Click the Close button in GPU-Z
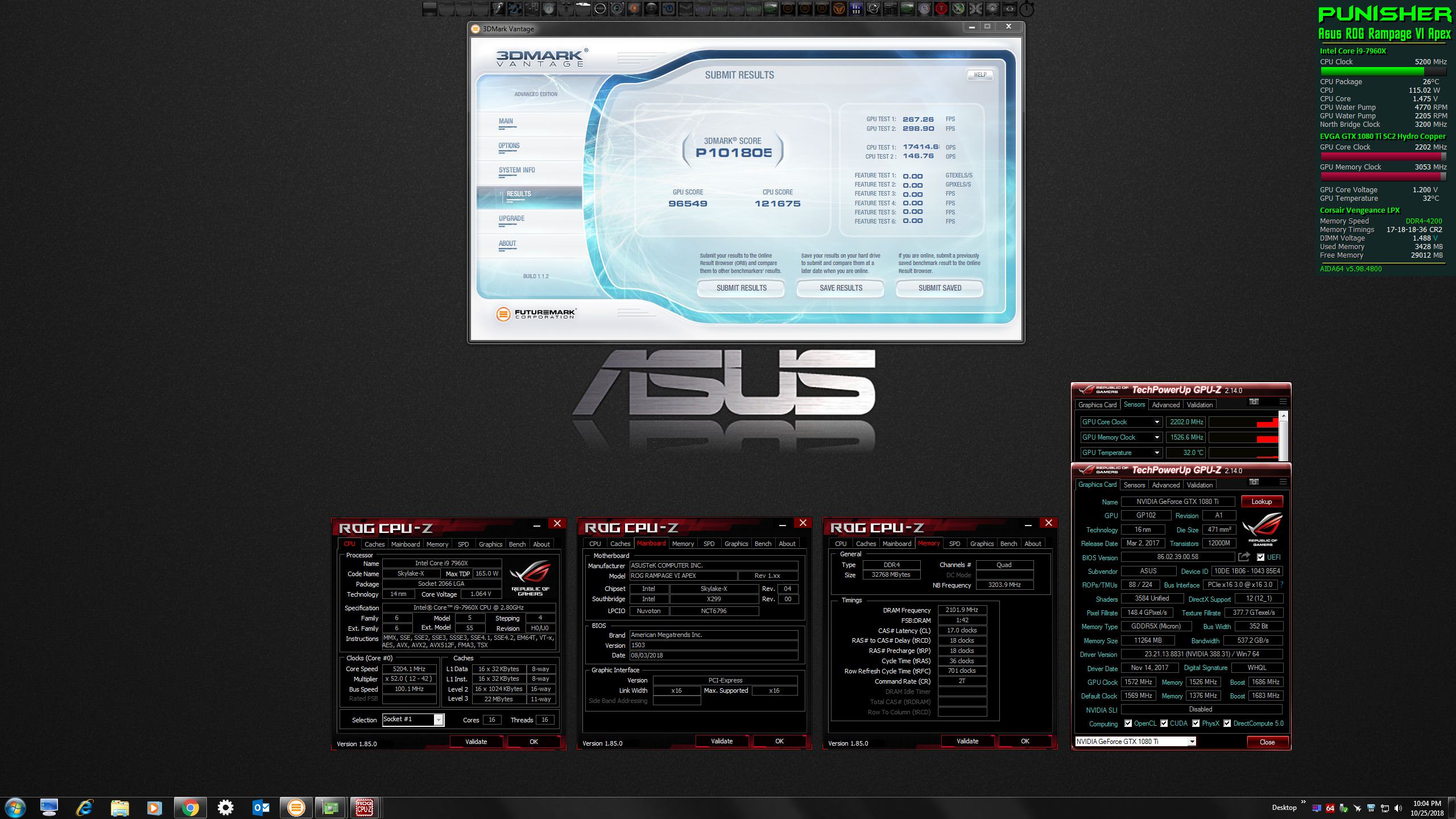Viewport: 1456px width, 819px height. (x=1267, y=742)
